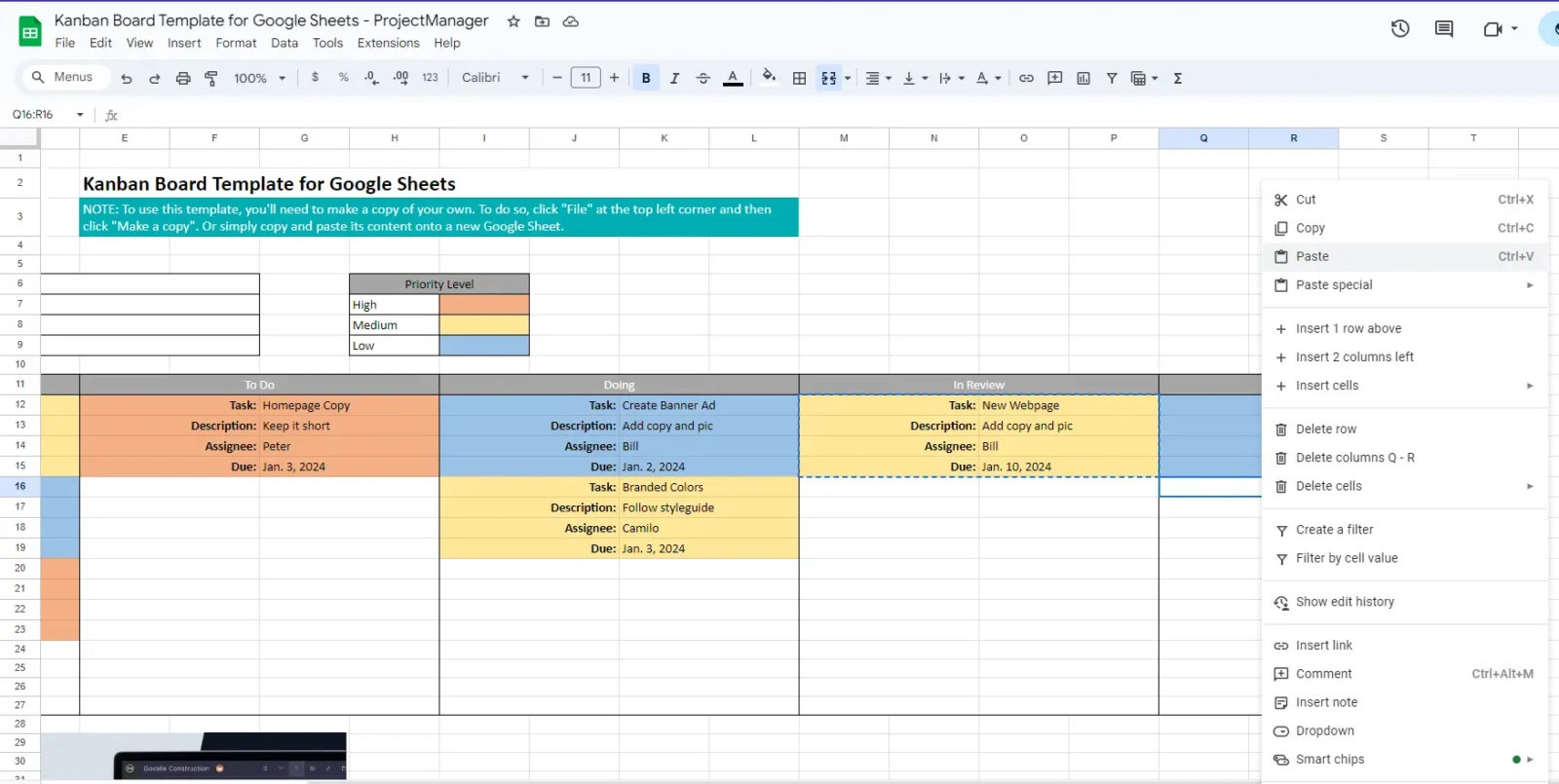Screen dimensions: 1559x784
Task: Choose Delete columns Q - R
Action: pyautogui.click(x=1404, y=457)
